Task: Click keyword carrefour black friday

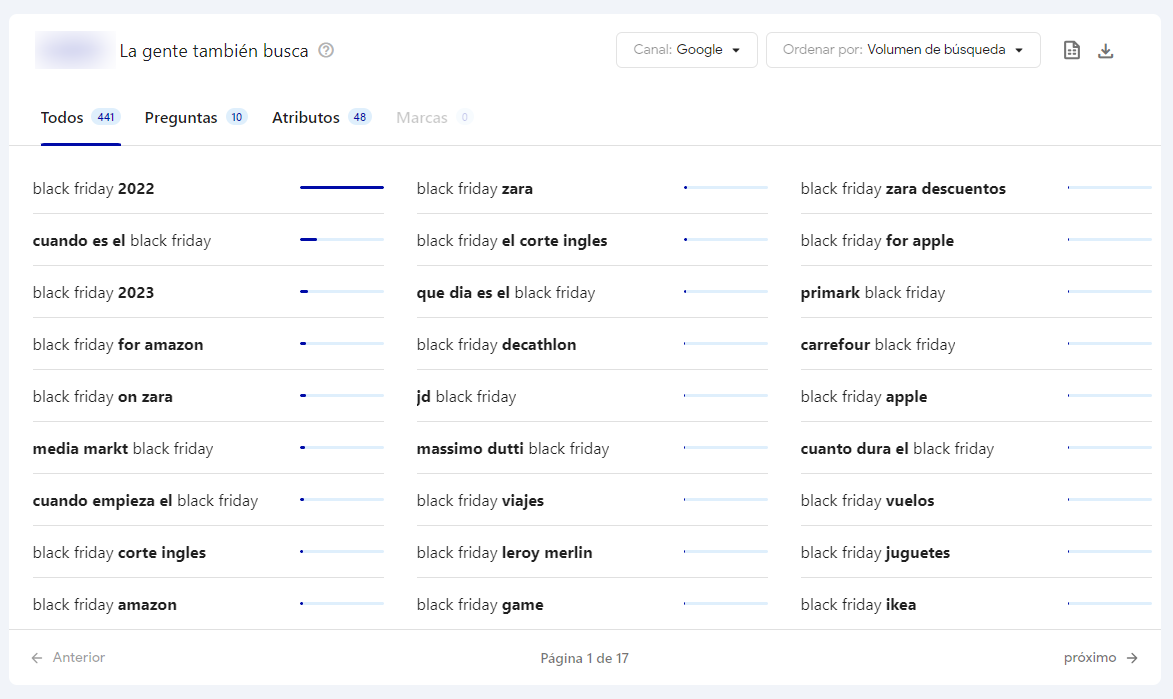Action: click(878, 345)
